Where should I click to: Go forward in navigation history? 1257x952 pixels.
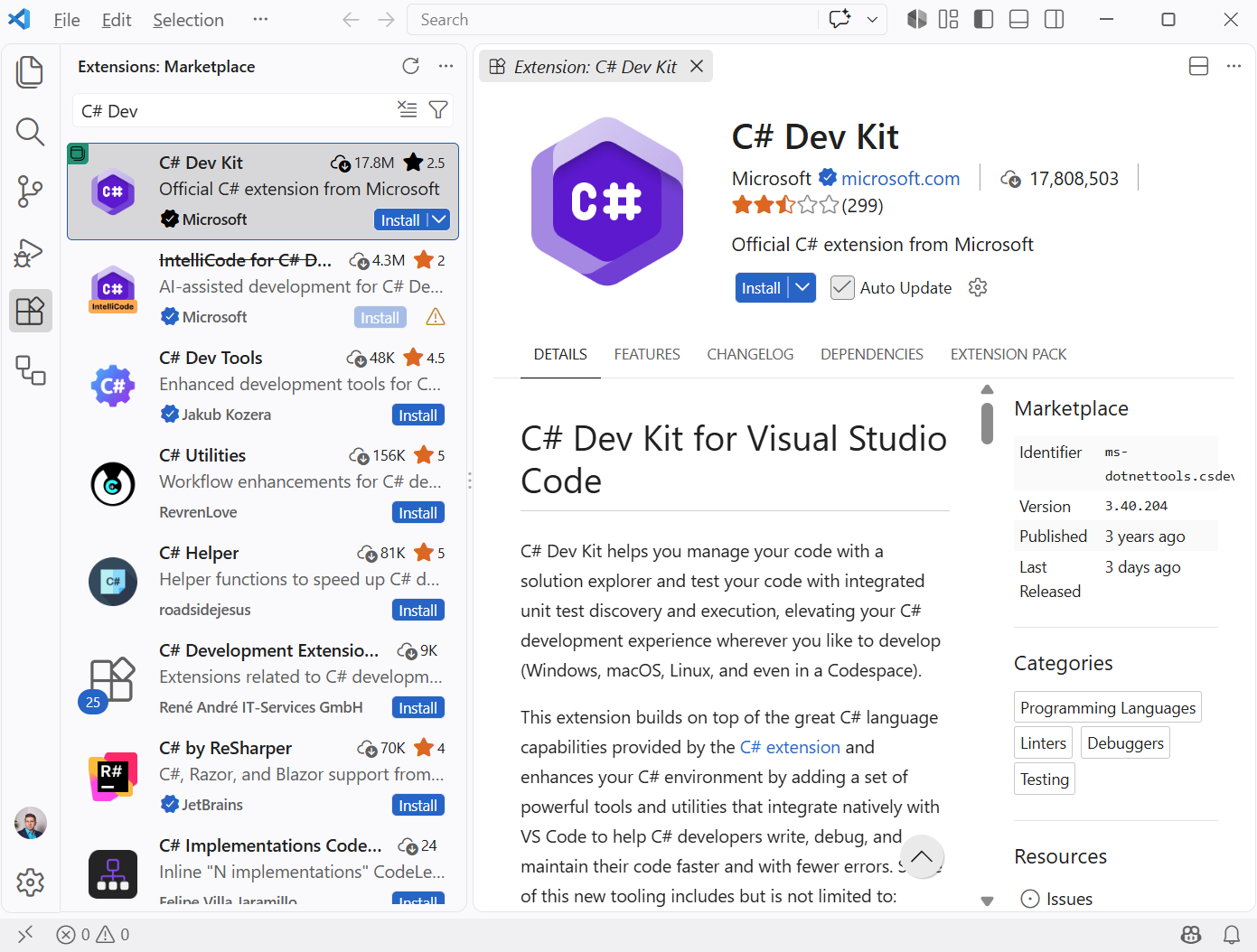(386, 20)
